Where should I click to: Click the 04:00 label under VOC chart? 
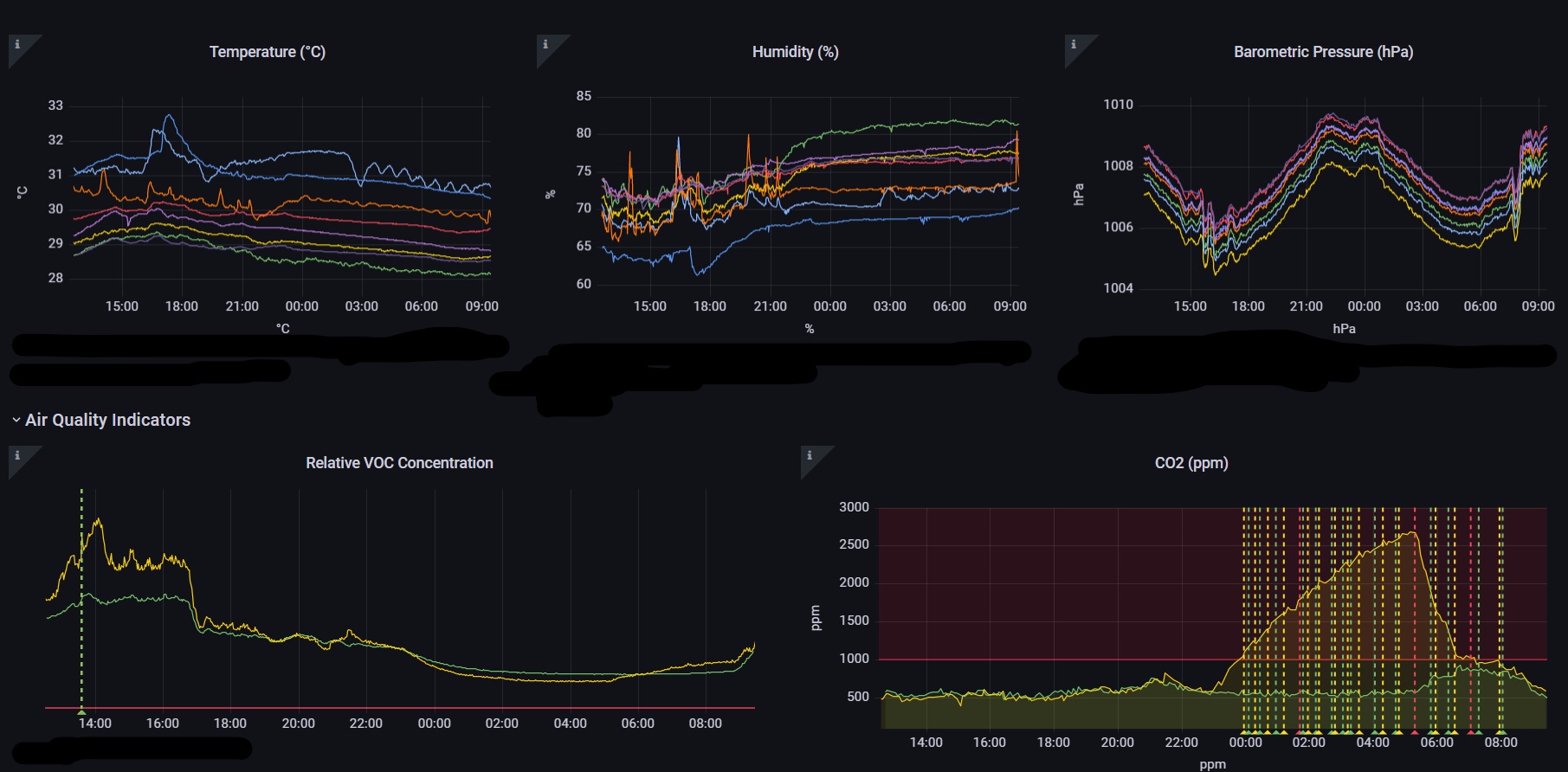tap(570, 724)
